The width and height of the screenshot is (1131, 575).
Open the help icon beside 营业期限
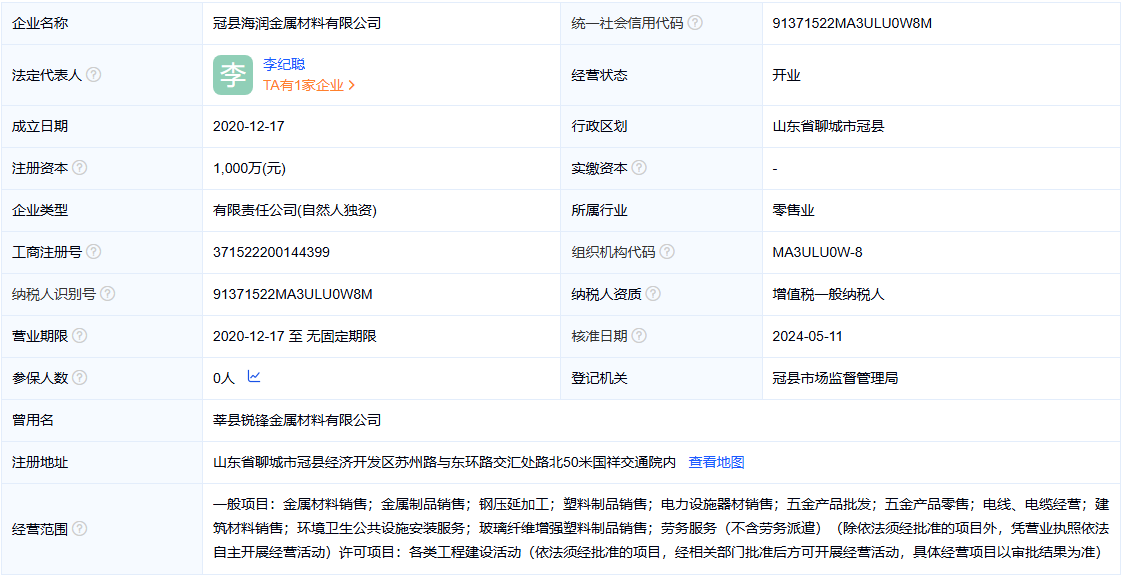[80, 336]
